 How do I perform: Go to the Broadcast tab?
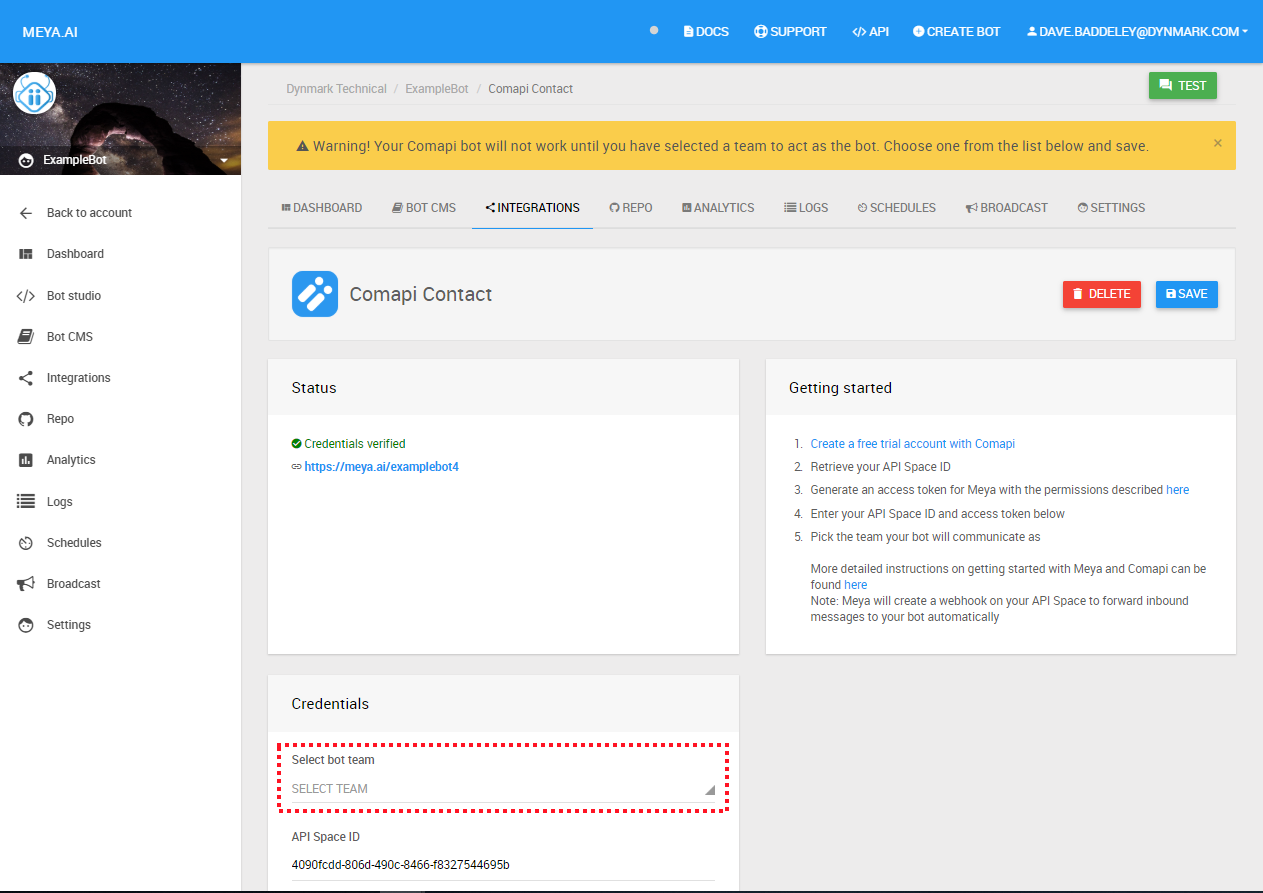pos(1007,208)
